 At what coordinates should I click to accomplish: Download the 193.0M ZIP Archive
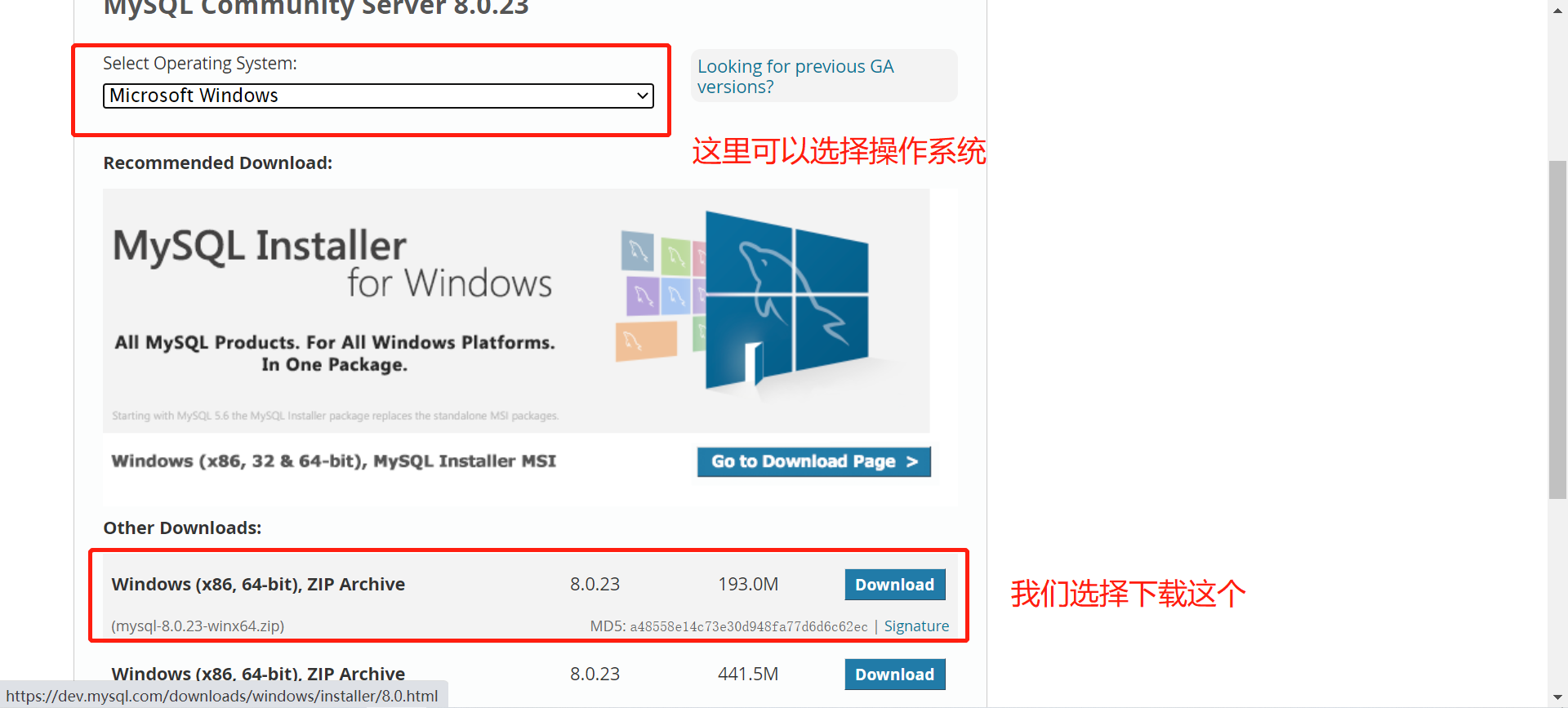pyautogui.click(x=895, y=585)
